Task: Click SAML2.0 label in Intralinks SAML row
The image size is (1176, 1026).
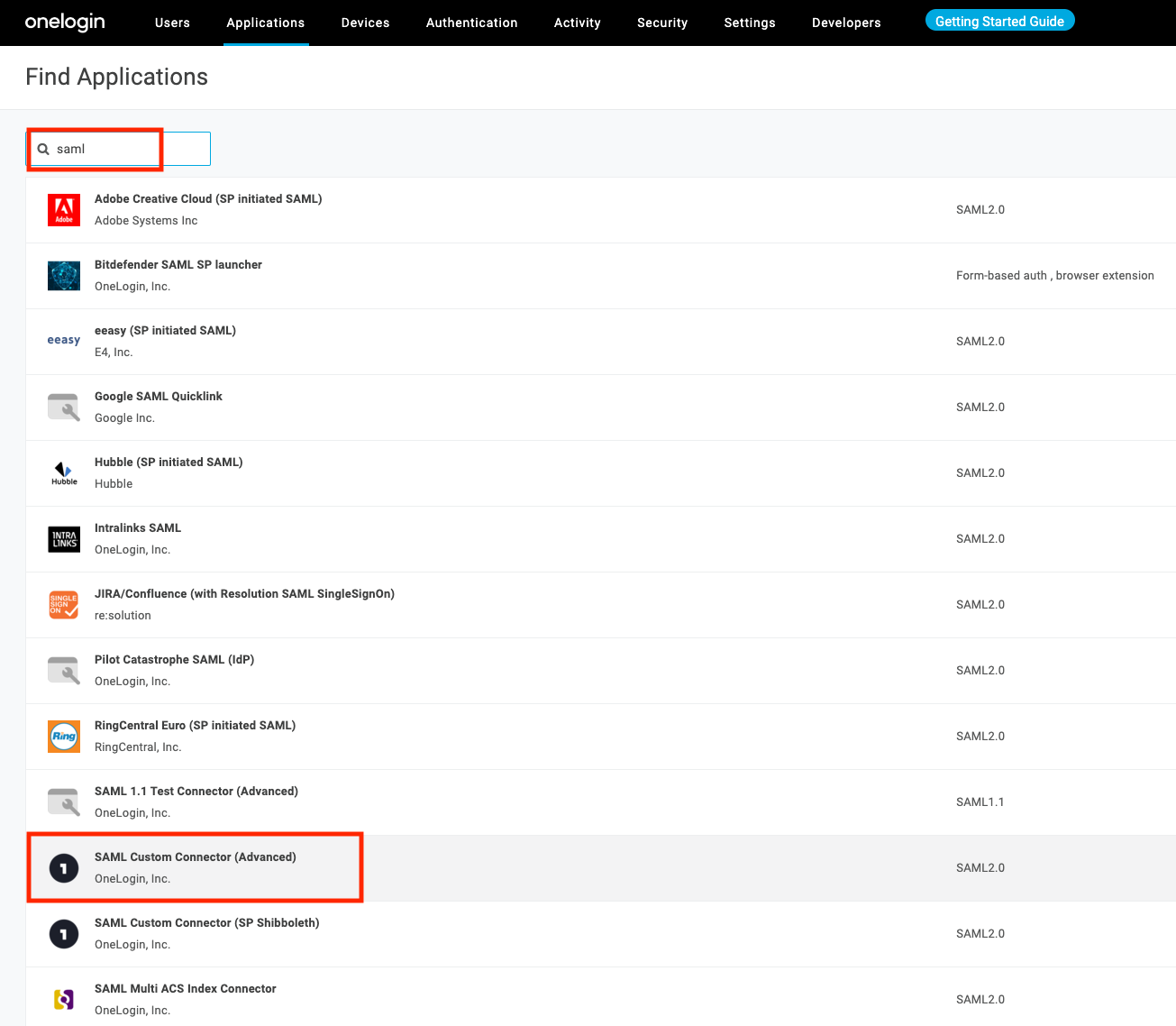Action: (980, 539)
